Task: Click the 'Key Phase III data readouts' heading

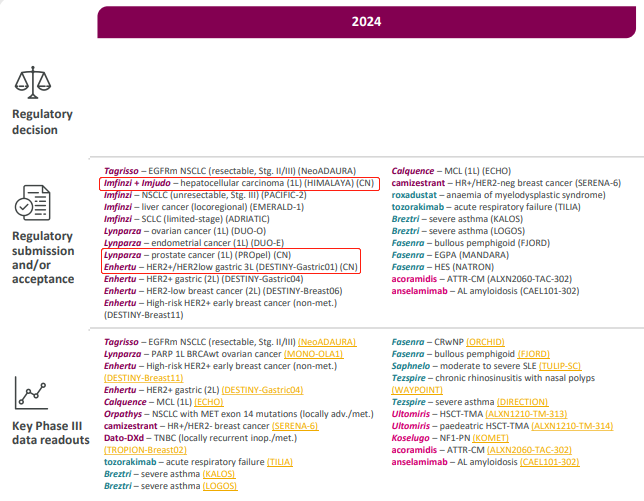Action: tap(51, 433)
